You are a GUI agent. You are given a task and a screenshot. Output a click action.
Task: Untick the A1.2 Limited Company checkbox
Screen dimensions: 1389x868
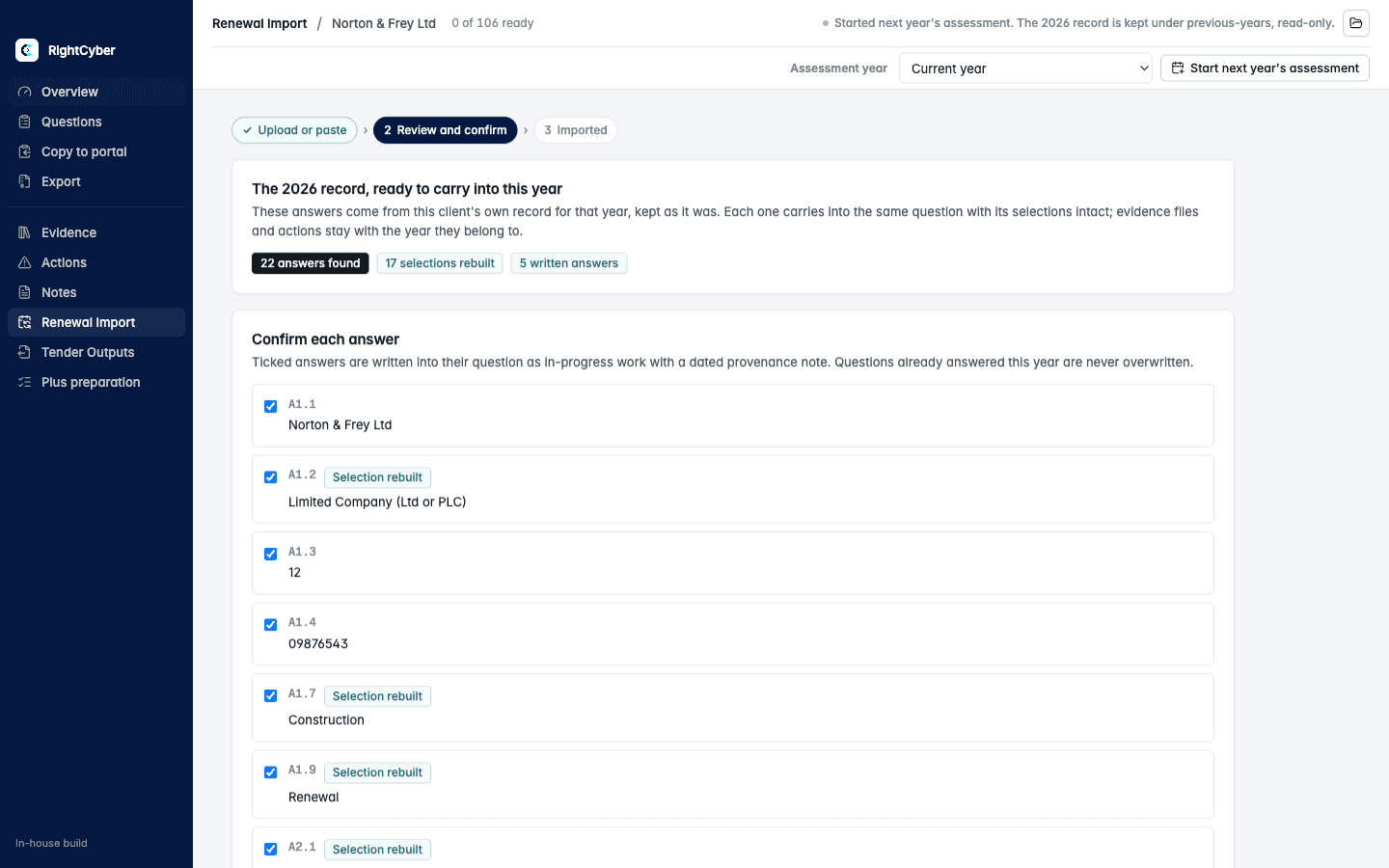pyautogui.click(x=271, y=477)
